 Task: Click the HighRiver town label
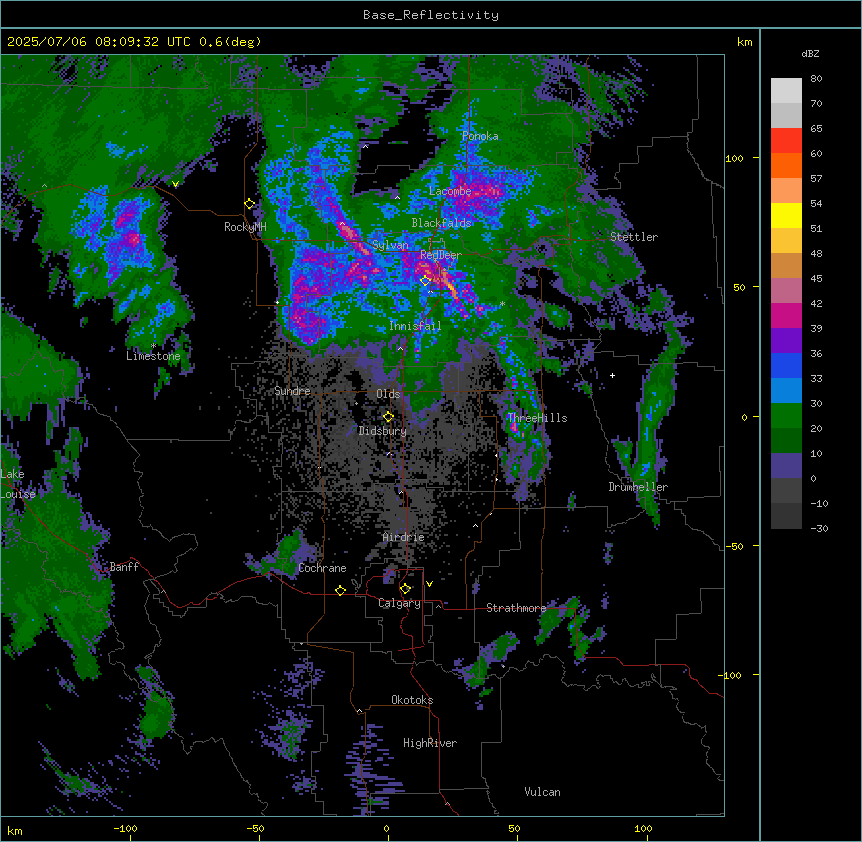pyautogui.click(x=430, y=743)
